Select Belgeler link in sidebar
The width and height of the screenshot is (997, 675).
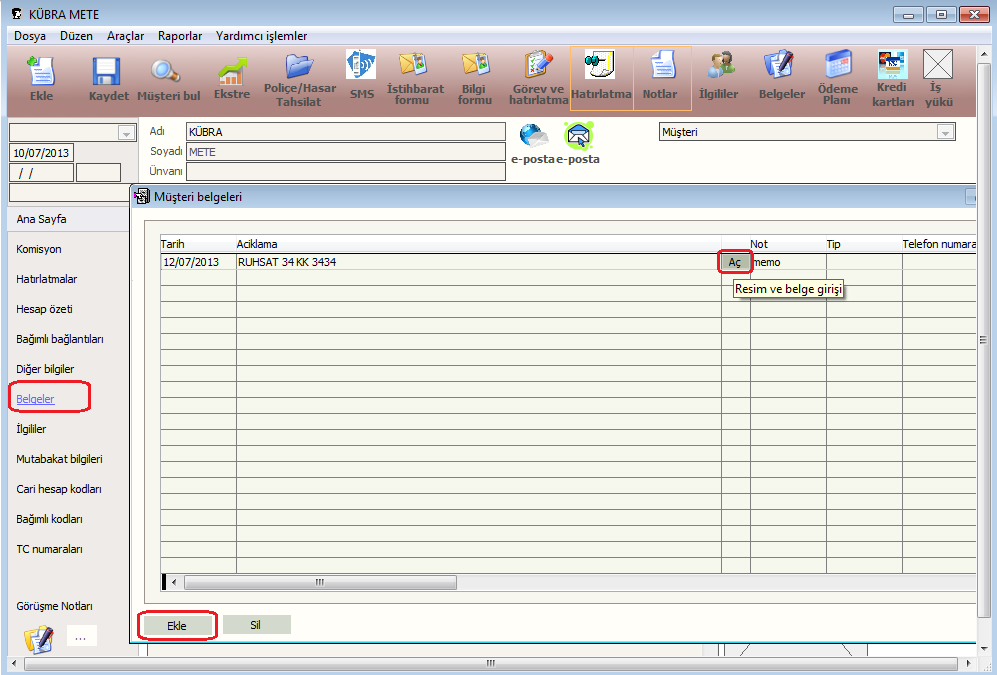36,399
